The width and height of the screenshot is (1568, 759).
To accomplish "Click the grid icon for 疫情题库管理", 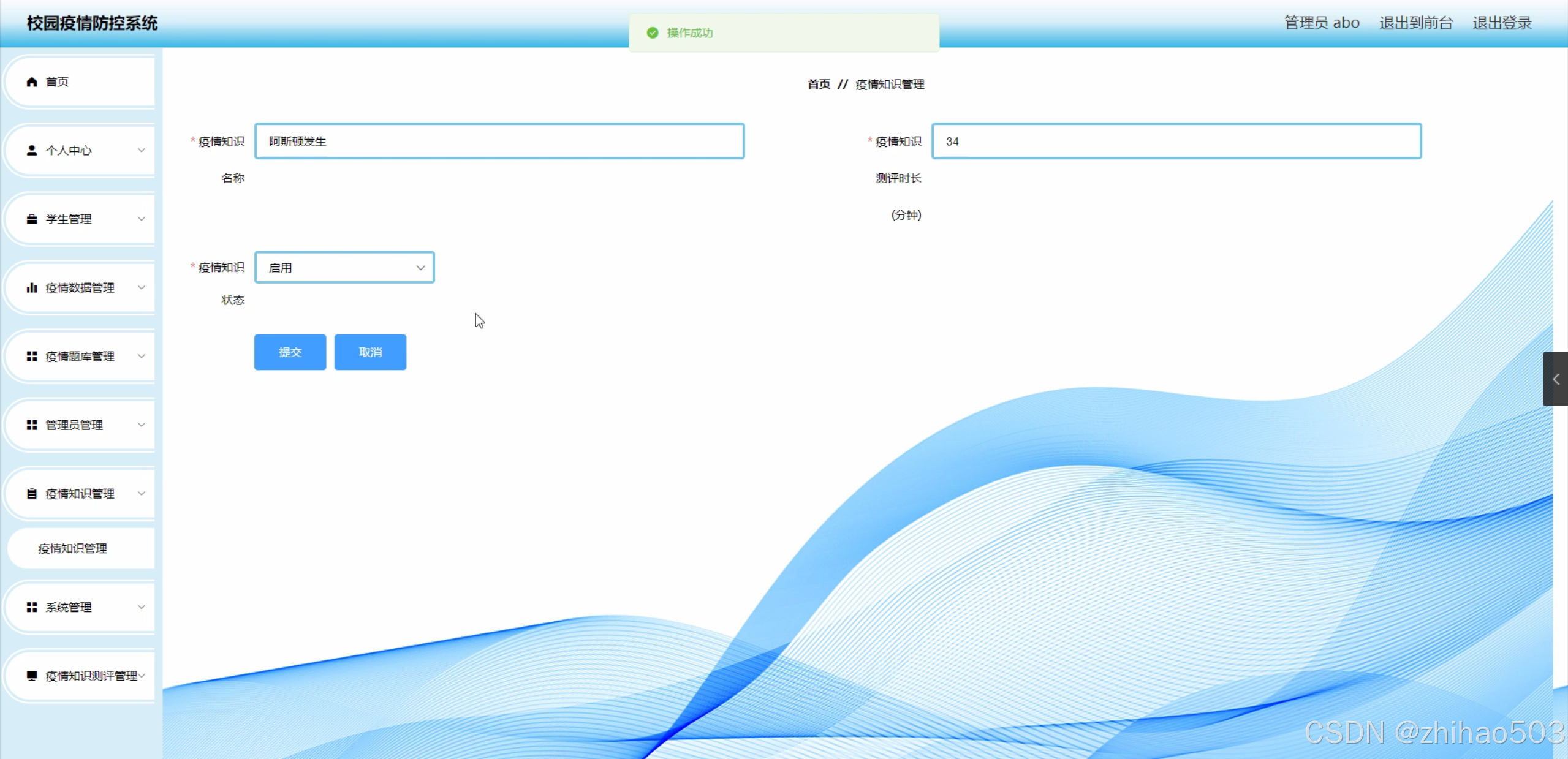I will click(32, 357).
